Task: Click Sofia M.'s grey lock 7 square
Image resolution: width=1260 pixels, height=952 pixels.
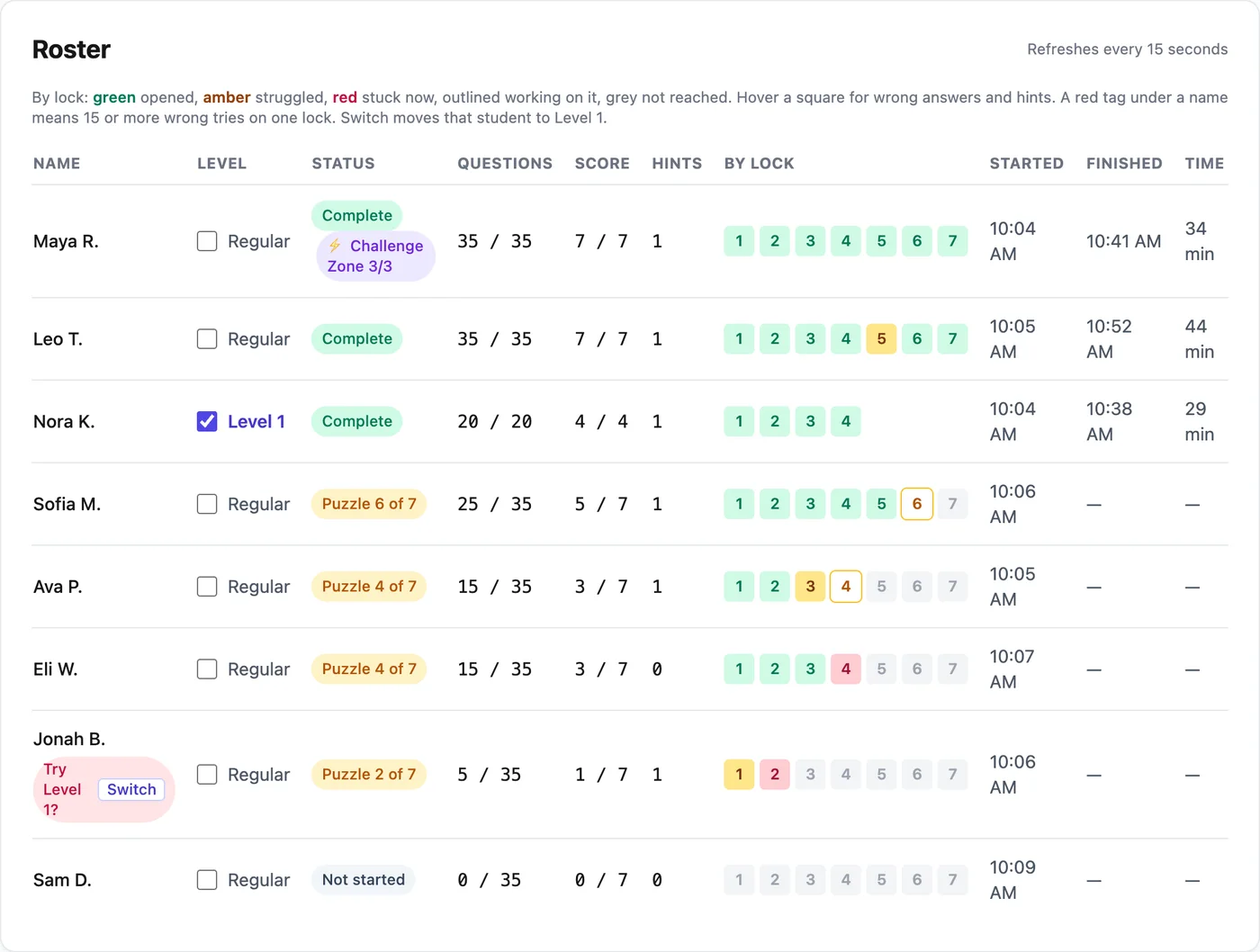Action: pyautogui.click(x=952, y=504)
